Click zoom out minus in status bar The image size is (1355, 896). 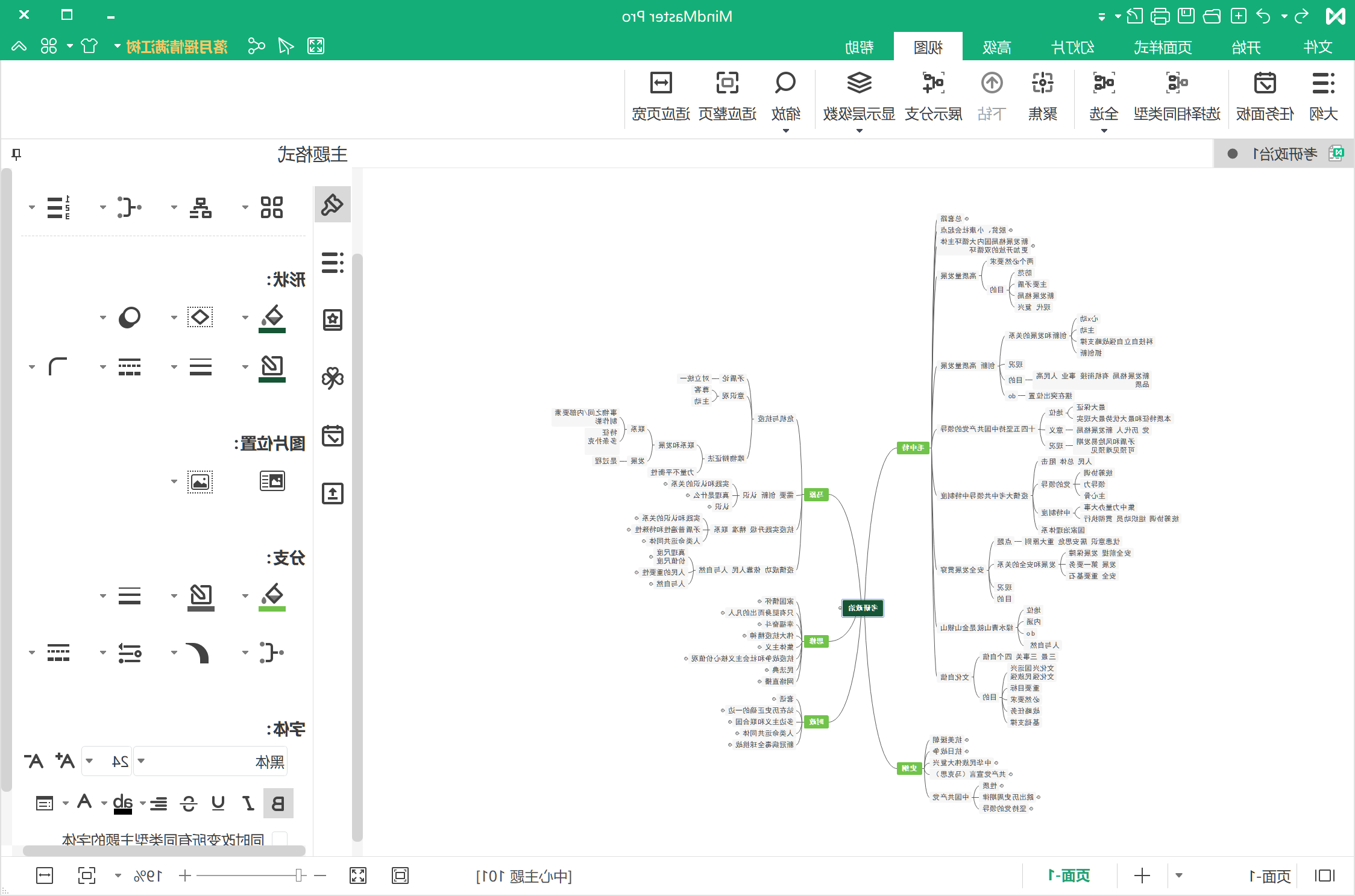(x=320, y=876)
